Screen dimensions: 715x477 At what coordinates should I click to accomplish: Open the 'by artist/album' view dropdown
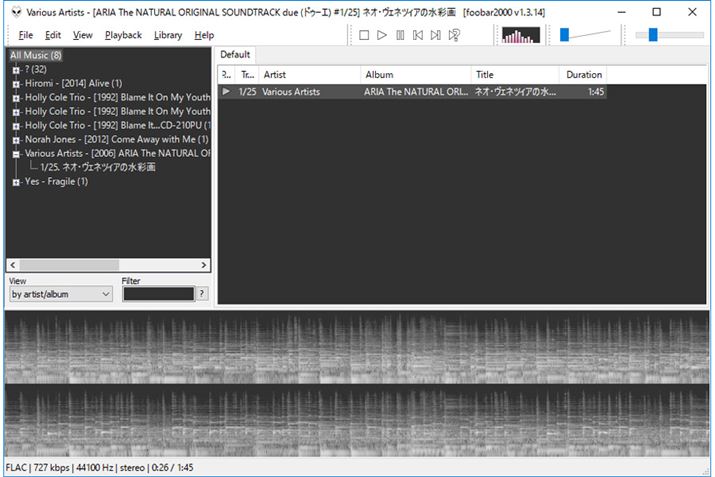[60, 294]
